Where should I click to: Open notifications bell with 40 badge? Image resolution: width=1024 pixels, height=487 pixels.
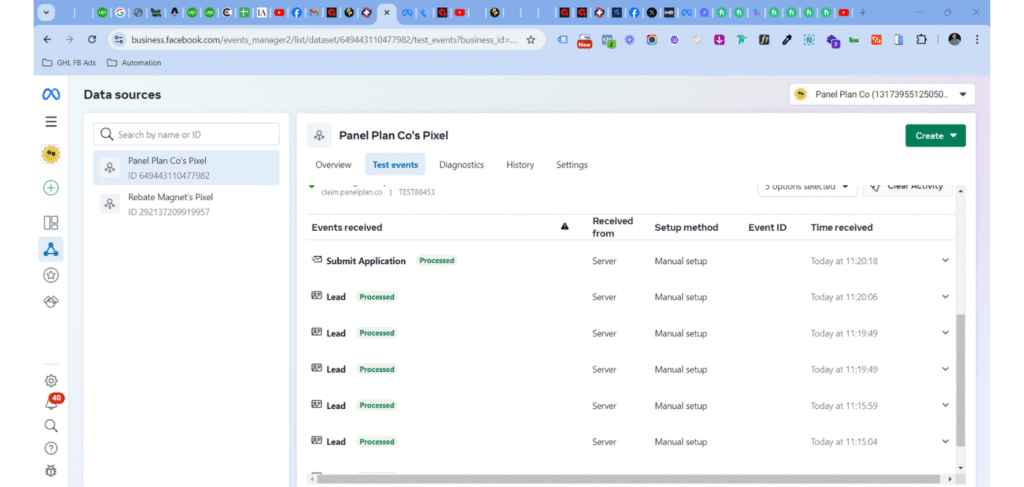(x=52, y=402)
